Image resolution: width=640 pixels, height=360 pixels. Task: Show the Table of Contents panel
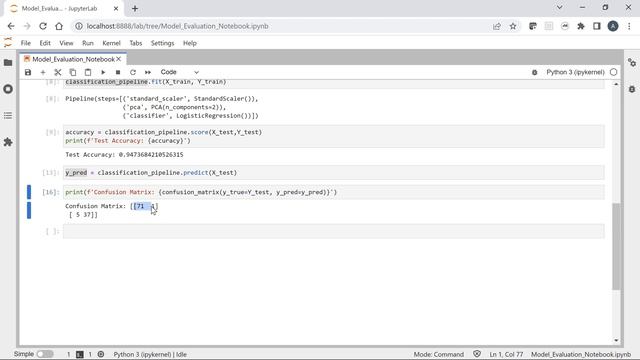point(8,116)
